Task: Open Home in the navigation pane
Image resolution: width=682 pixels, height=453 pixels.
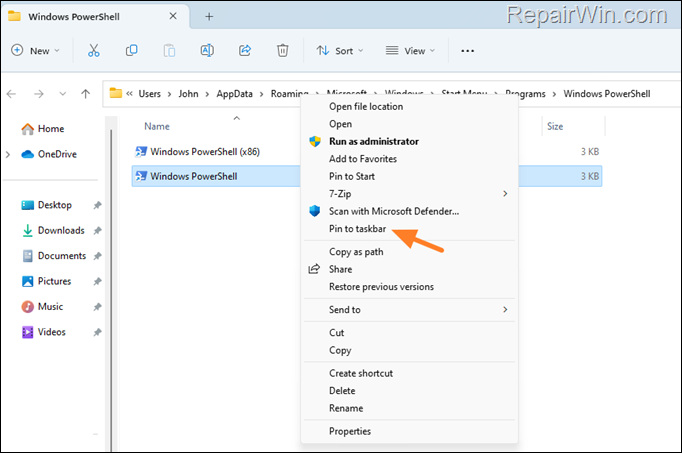Action: [43, 129]
